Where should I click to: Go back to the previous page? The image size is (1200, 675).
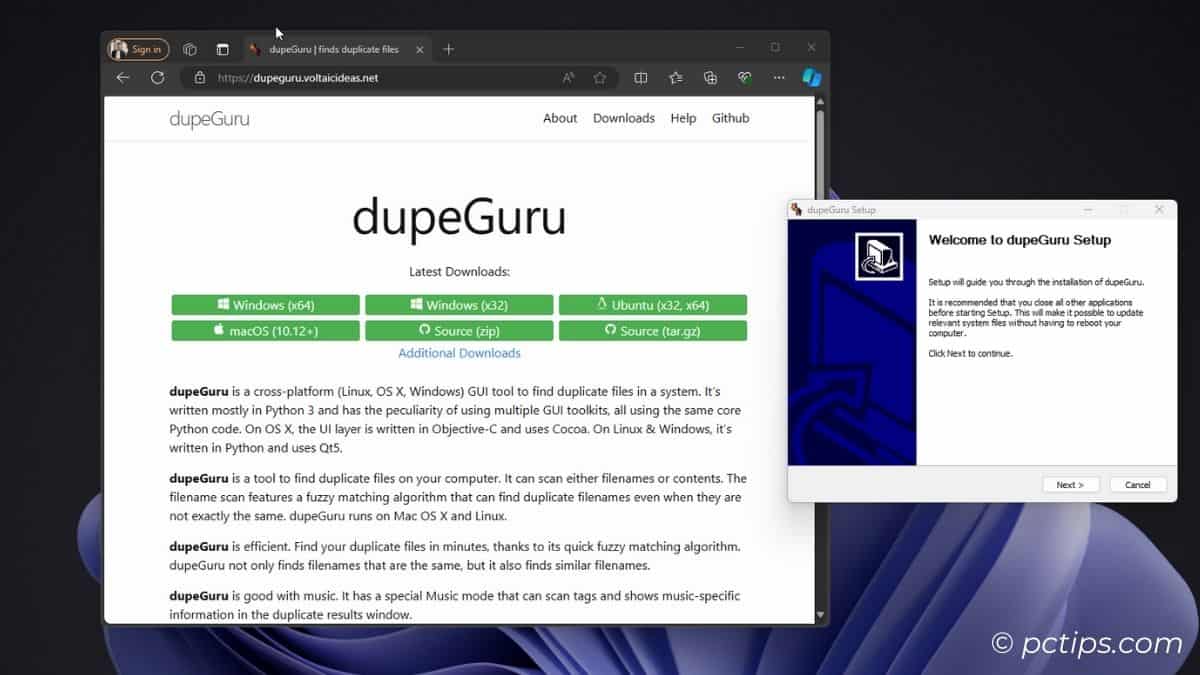[122, 78]
